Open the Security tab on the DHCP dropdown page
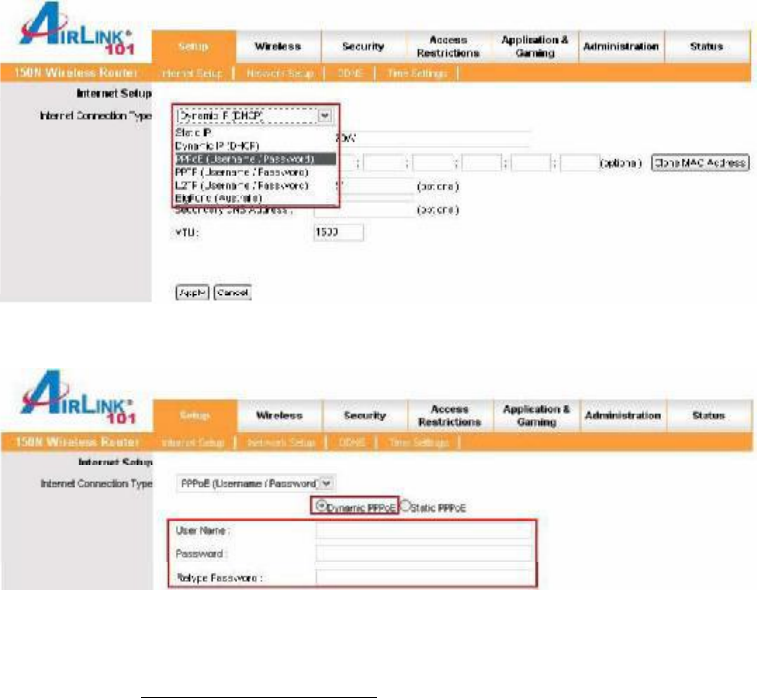The width and height of the screenshot is (757, 698). (x=363, y=46)
